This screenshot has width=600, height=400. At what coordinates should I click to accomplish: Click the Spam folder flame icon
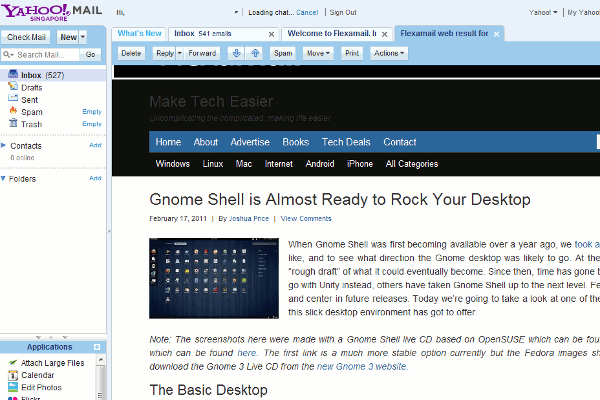pos(11,111)
